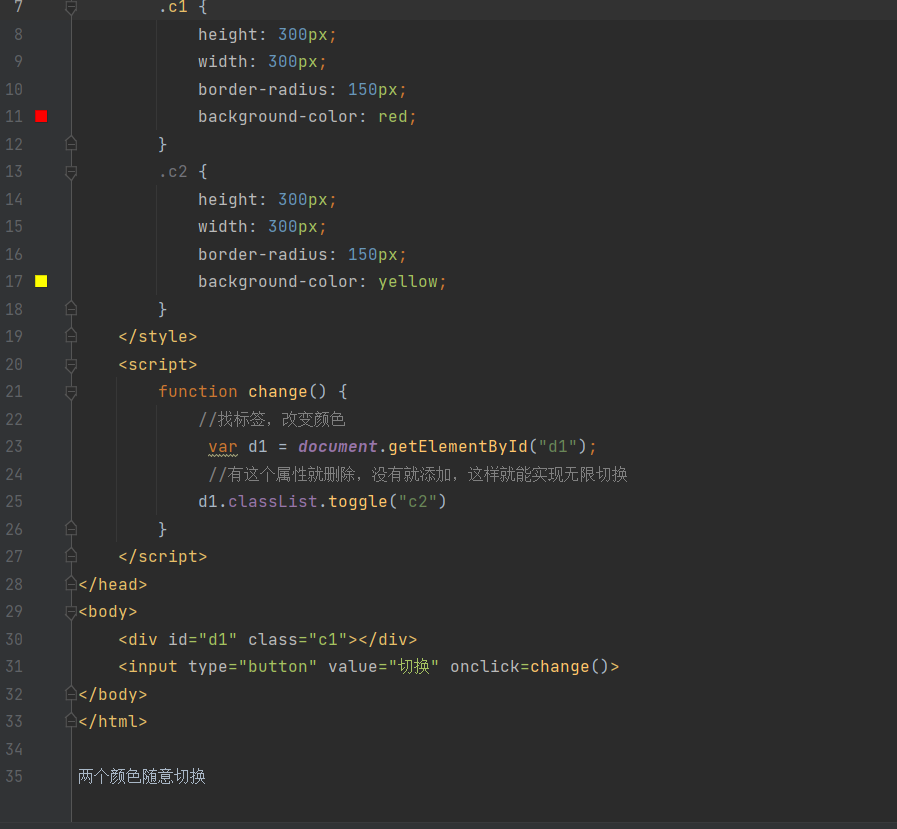The image size is (897, 829).
Task: Click the text '两个颜色随意切换' on line 35
Action: tap(142, 776)
